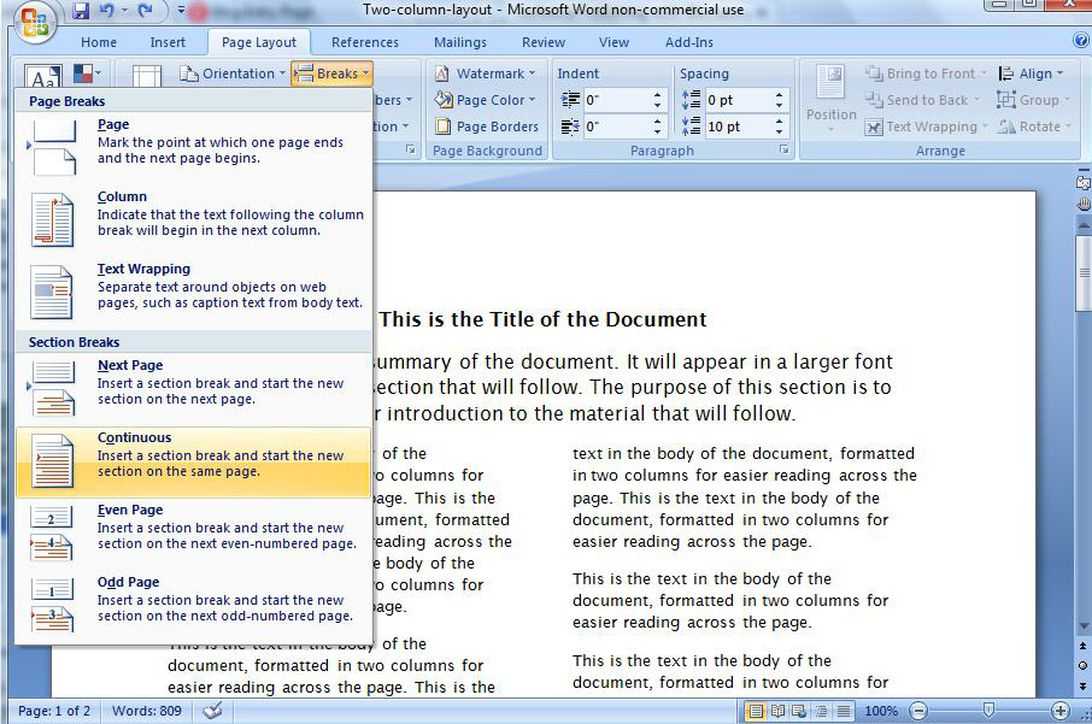This screenshot has width=1092, height=724.
Task: Click the Position icon in Arrange
Action: pos(831,82)
